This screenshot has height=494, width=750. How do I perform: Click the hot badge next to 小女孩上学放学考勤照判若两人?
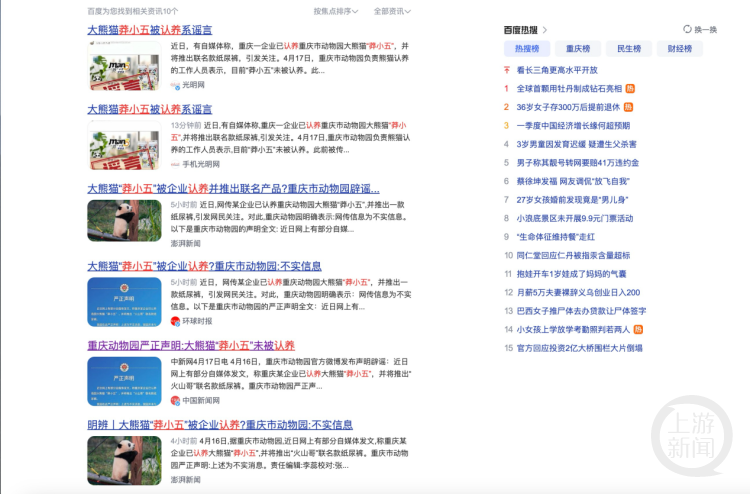pyautogui.click(x=638, y=329)
